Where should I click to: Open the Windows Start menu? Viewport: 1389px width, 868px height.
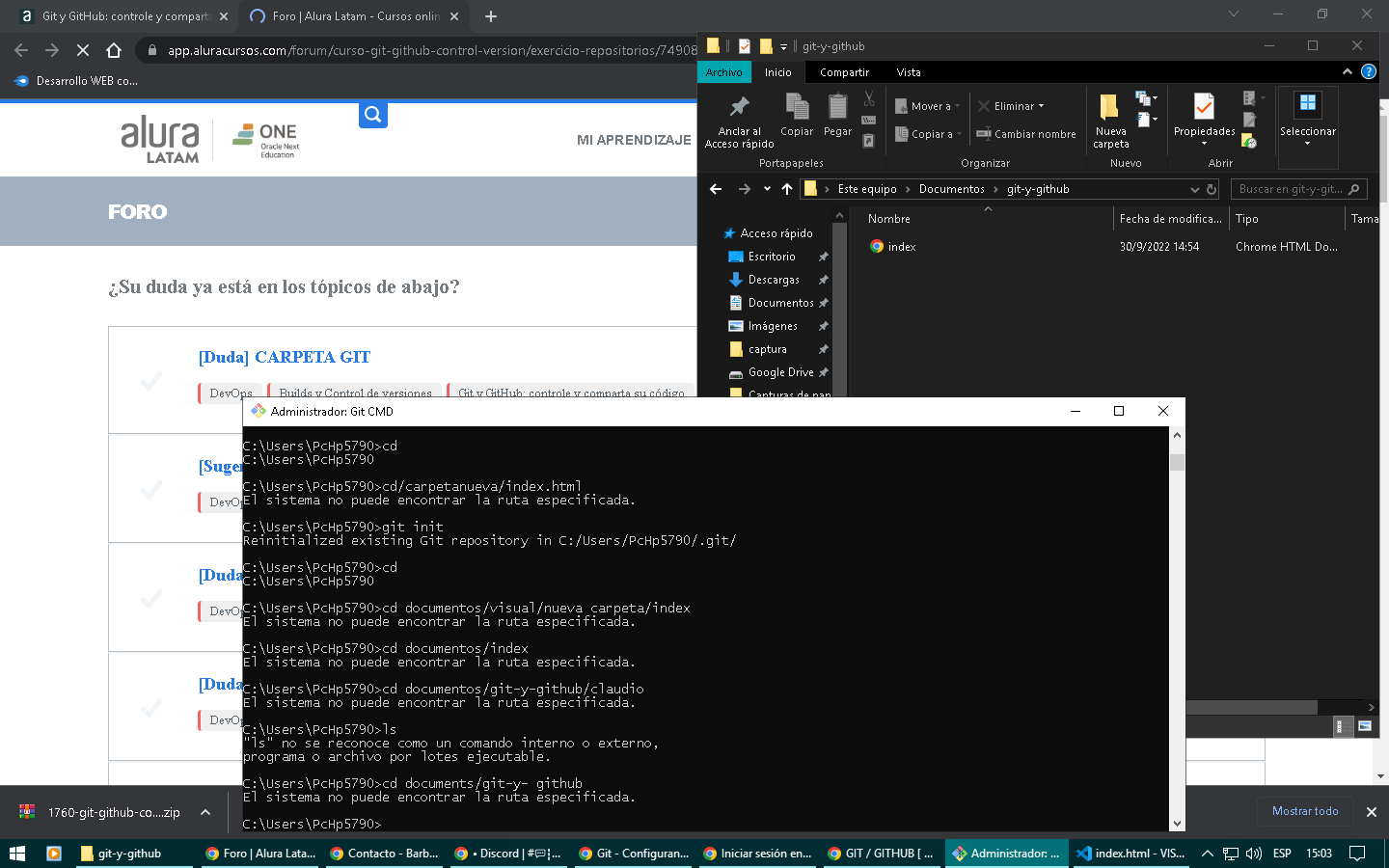pos(16,854)
